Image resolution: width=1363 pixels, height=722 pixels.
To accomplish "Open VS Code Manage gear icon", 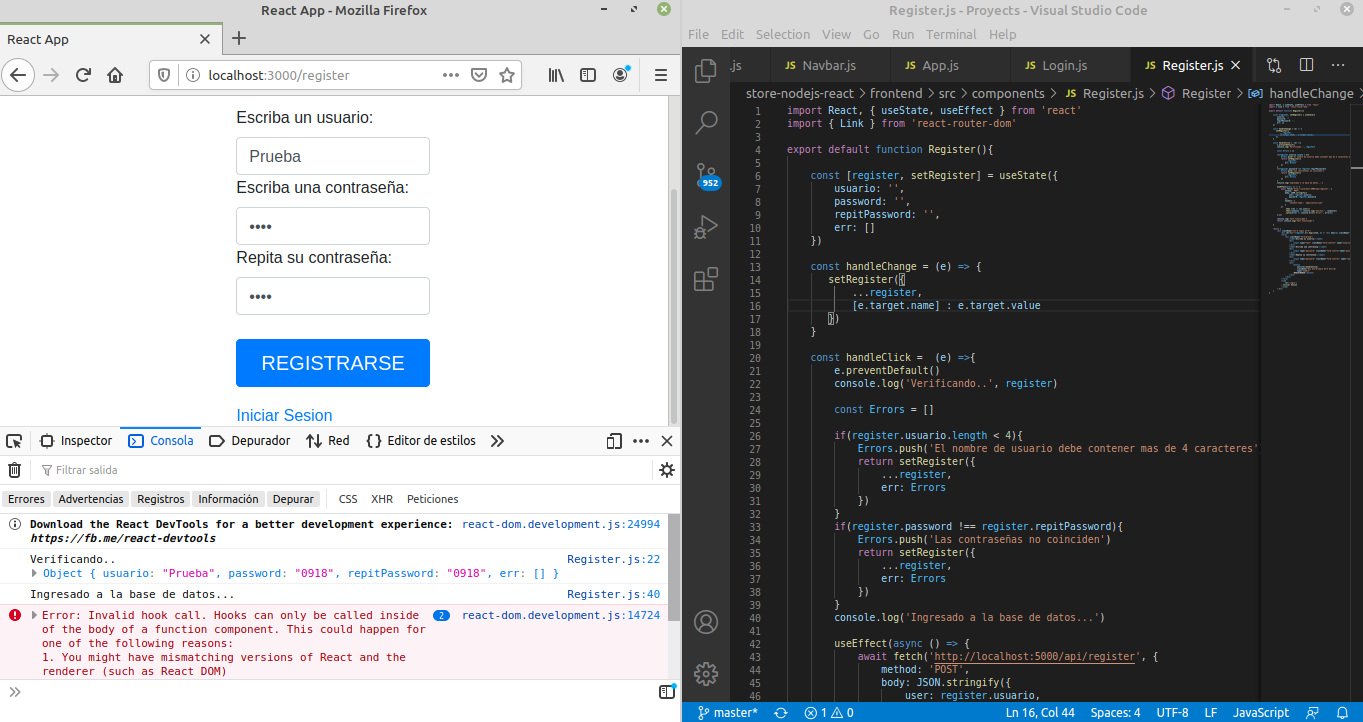I will [706, 673].
